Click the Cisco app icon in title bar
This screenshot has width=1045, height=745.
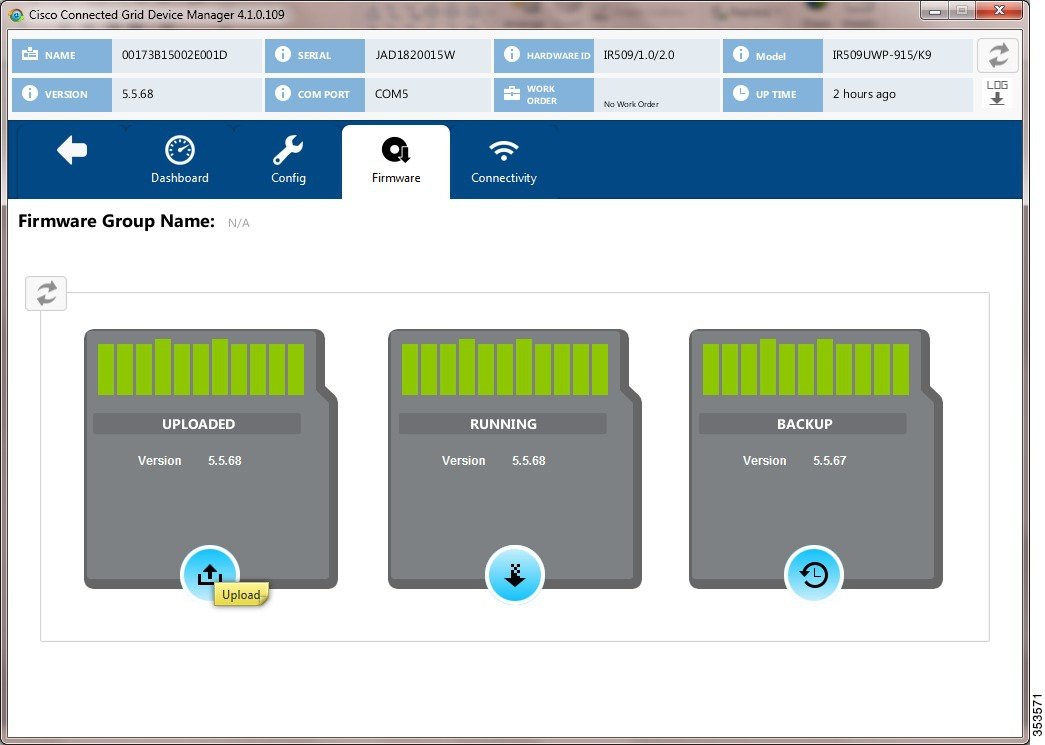pyautogui.click(x=15, y=14)
